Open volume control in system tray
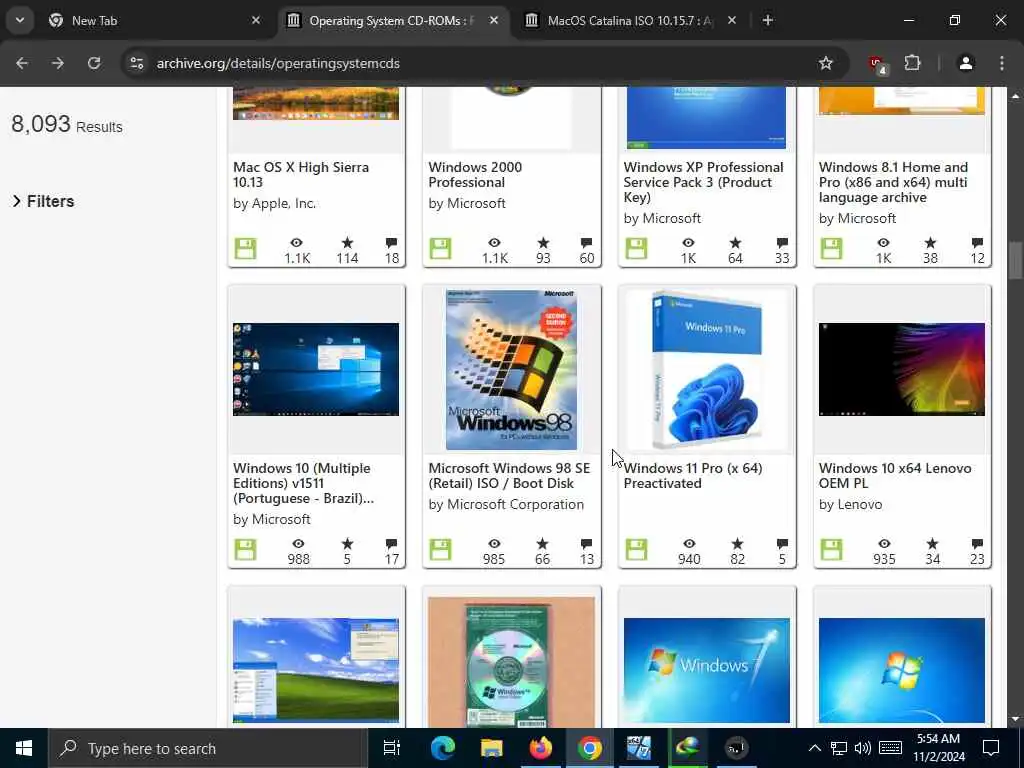 pos(863,748)
